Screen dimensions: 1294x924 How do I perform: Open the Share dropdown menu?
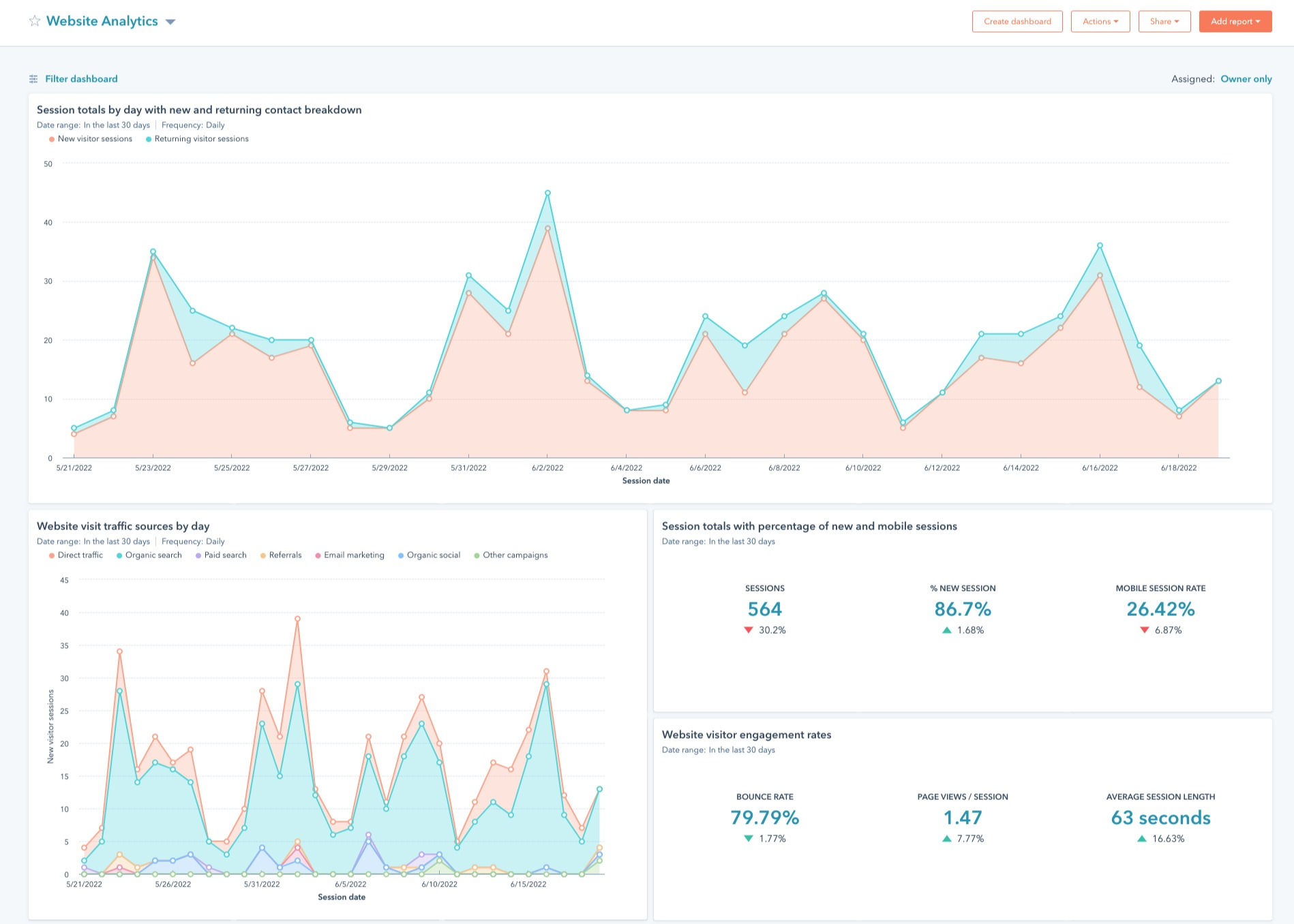coord(1164,21)
